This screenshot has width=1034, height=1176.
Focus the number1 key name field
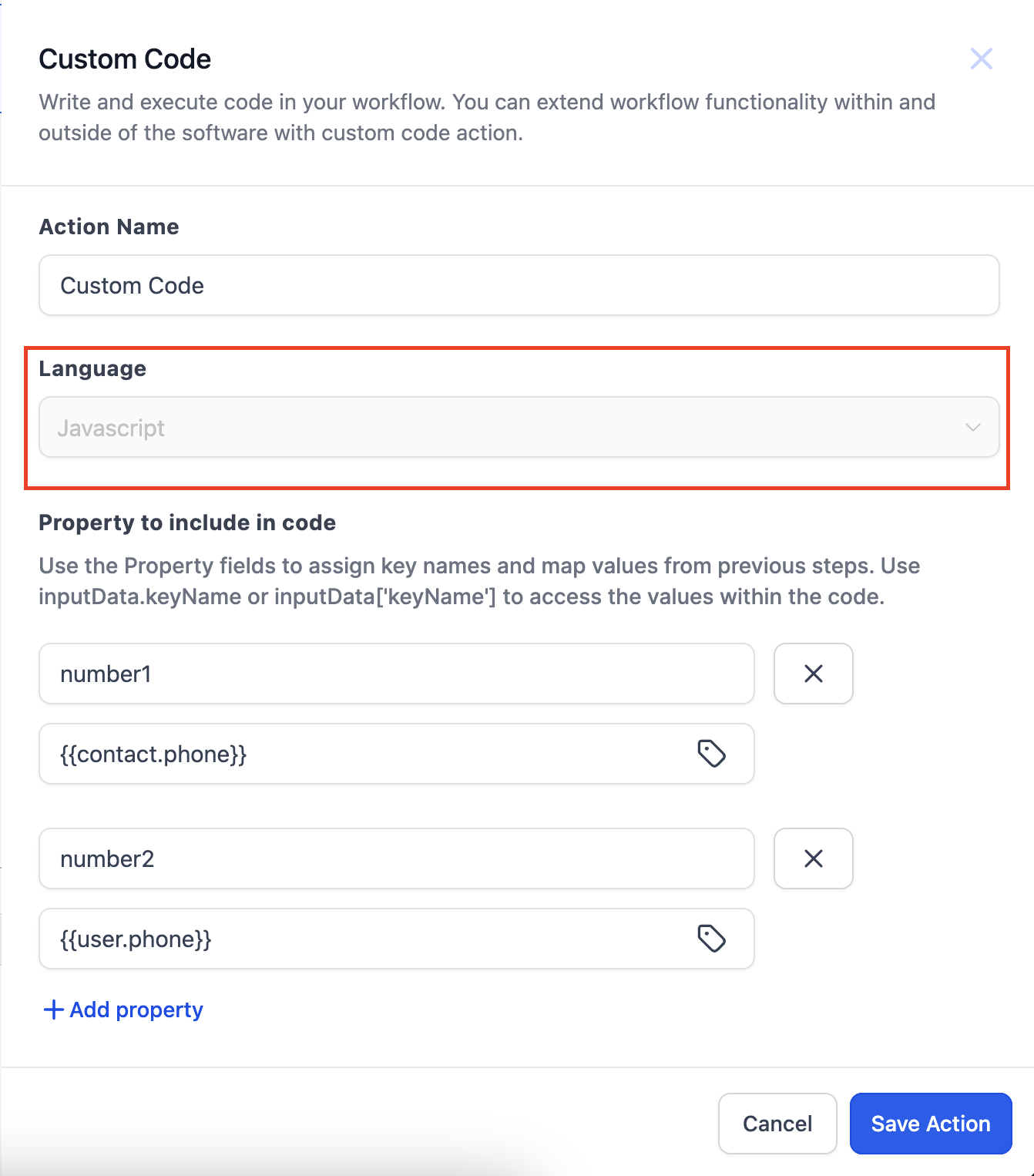point(396,674)
